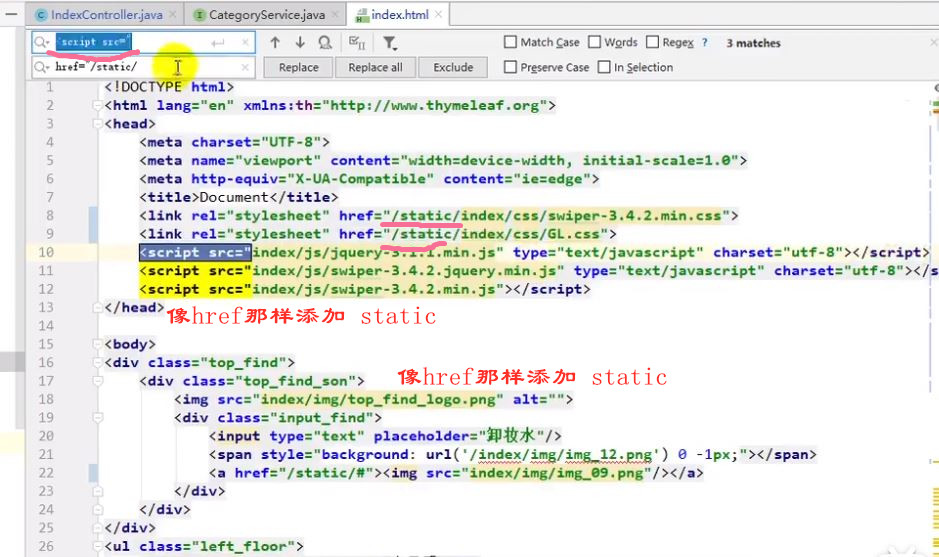Click the swiper-3.4.2.min.css href path on line 8
Screen dimensions: 939x557
[x=556, y=216]
